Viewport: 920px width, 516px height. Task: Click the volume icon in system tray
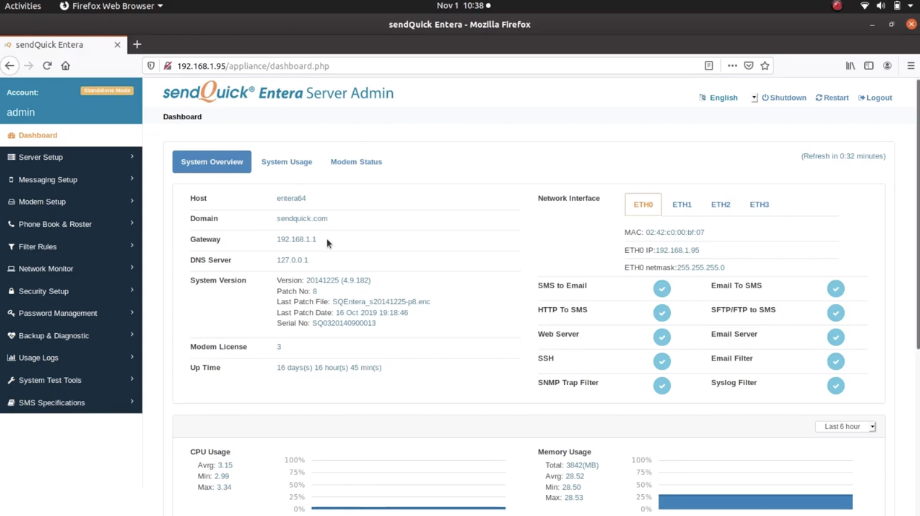881,6
